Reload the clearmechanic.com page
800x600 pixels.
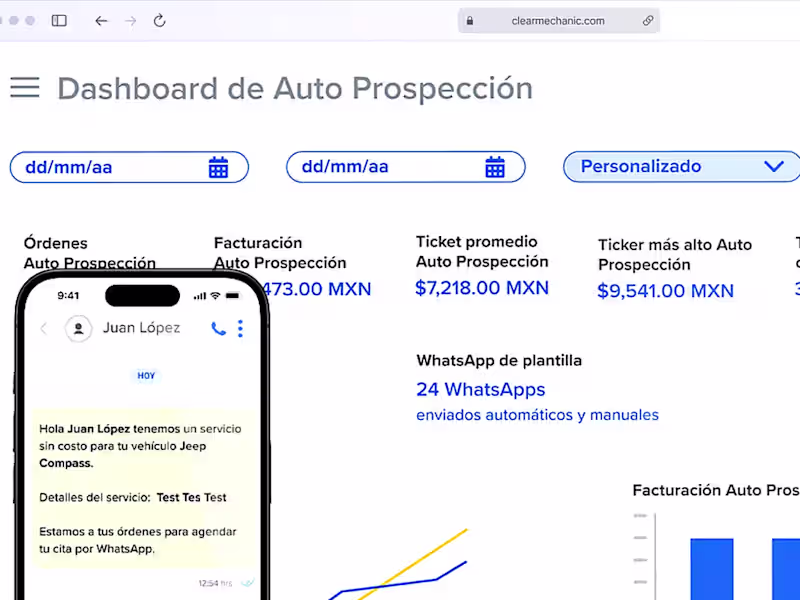click(x=161, y=20)
